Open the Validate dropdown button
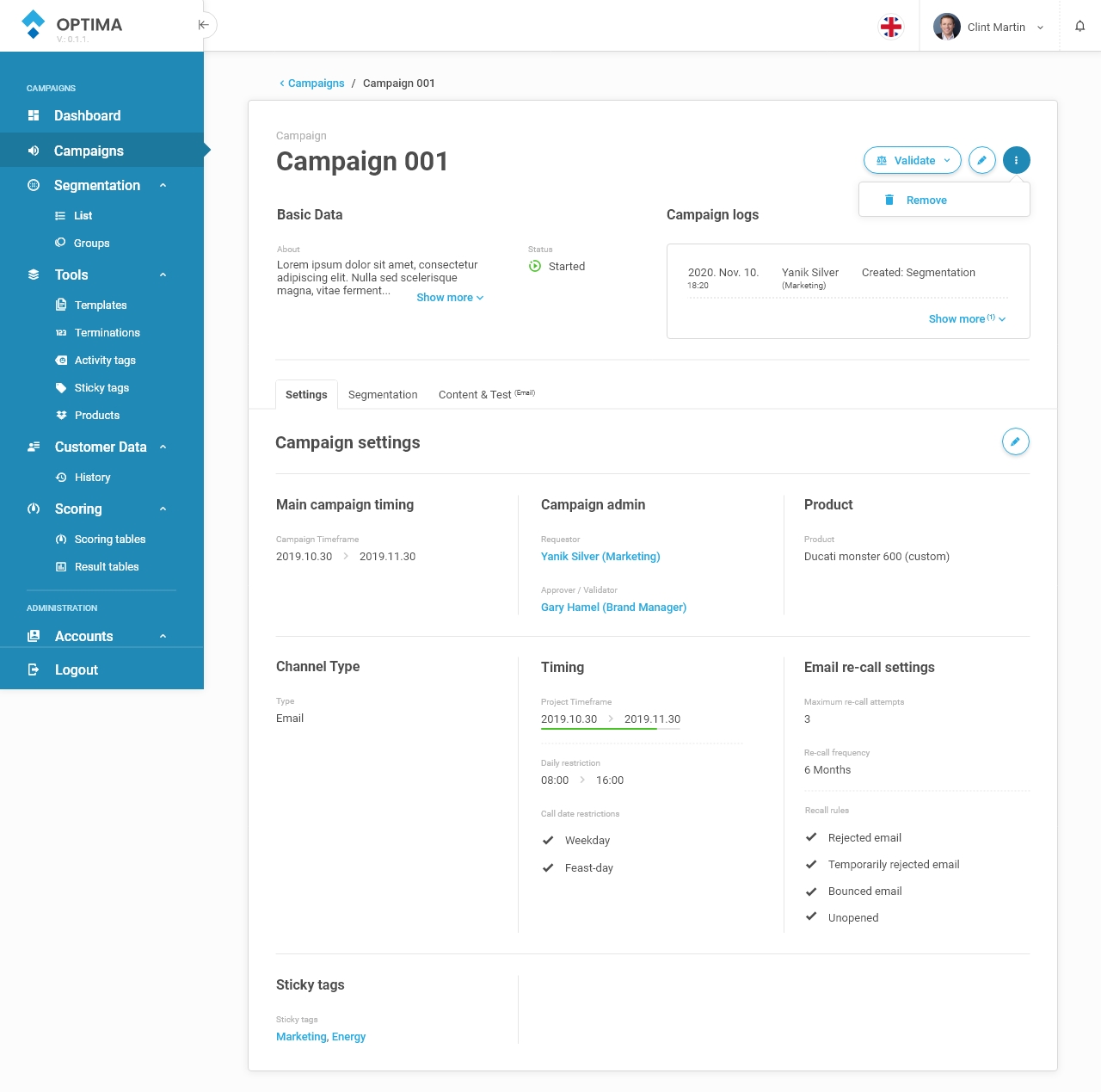This screenshot has width=1101, height=1092. [913, 160]
